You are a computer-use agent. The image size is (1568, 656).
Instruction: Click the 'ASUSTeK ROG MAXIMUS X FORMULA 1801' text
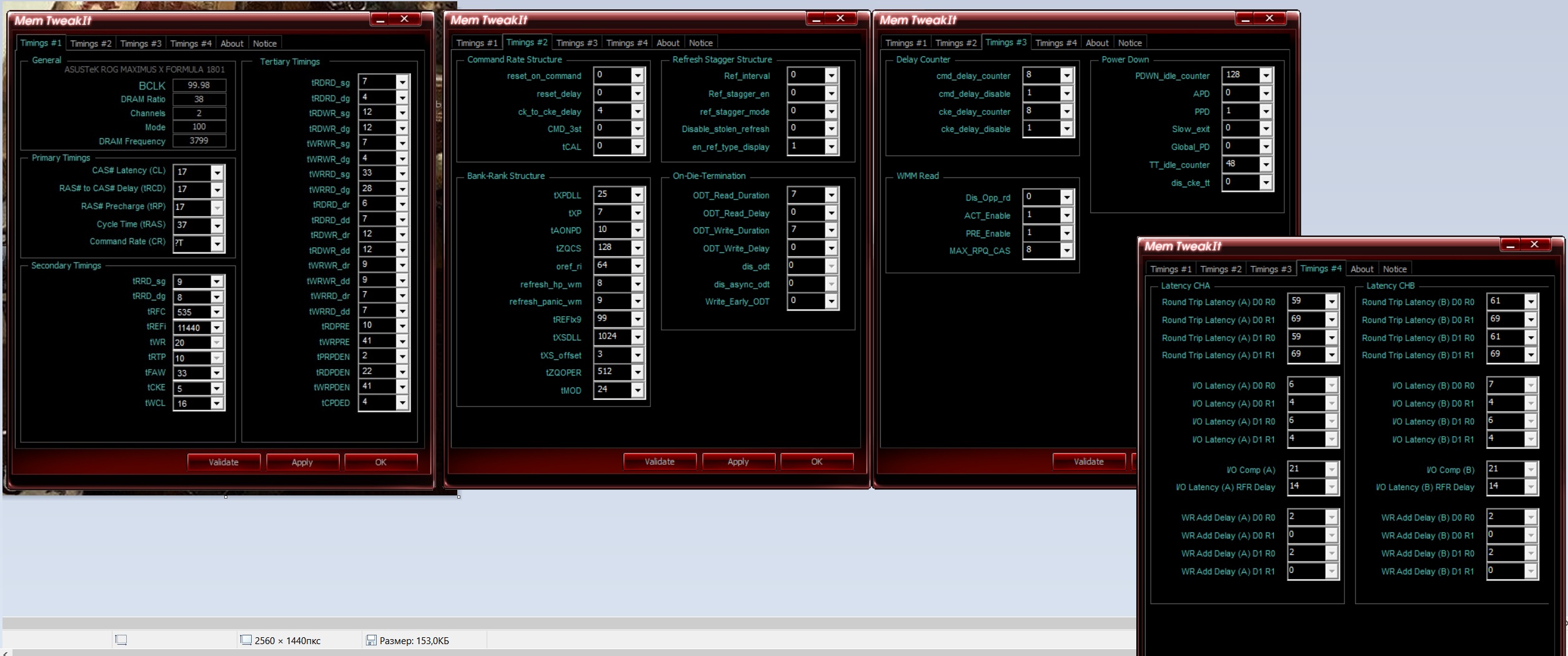click(x=144, y=69)
